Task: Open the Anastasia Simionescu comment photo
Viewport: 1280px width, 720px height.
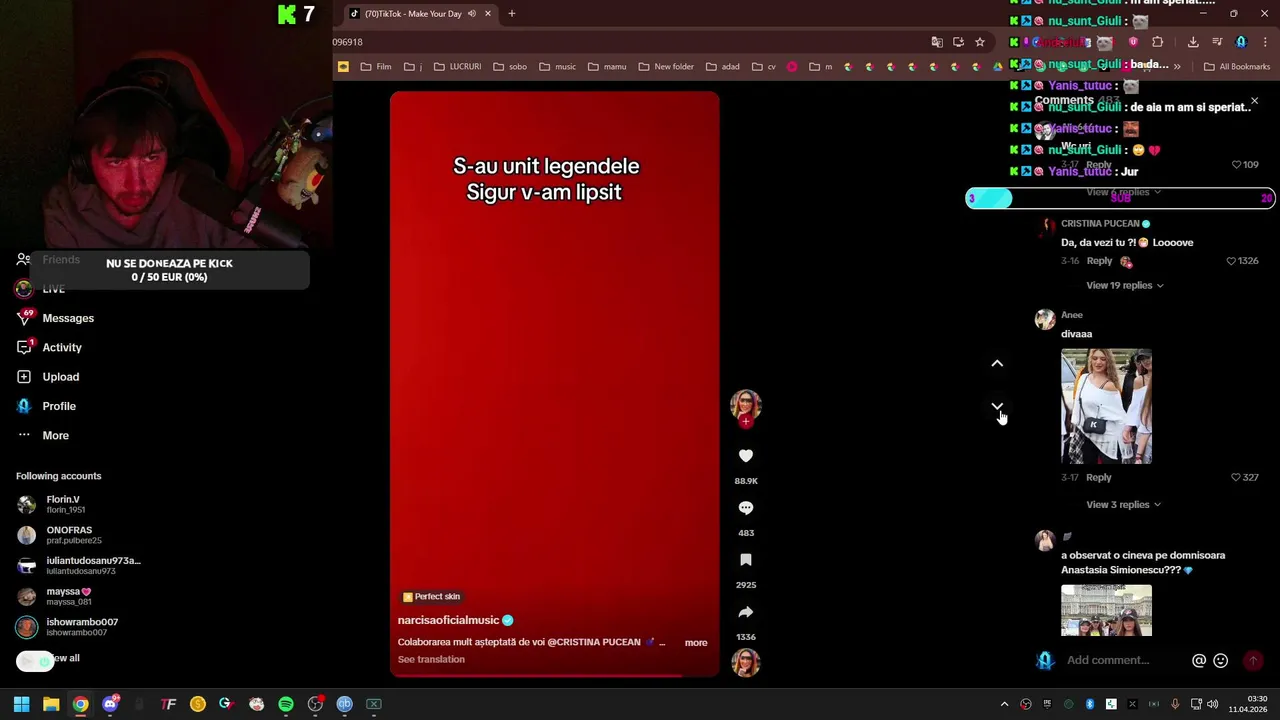Action: (1106, 610)
